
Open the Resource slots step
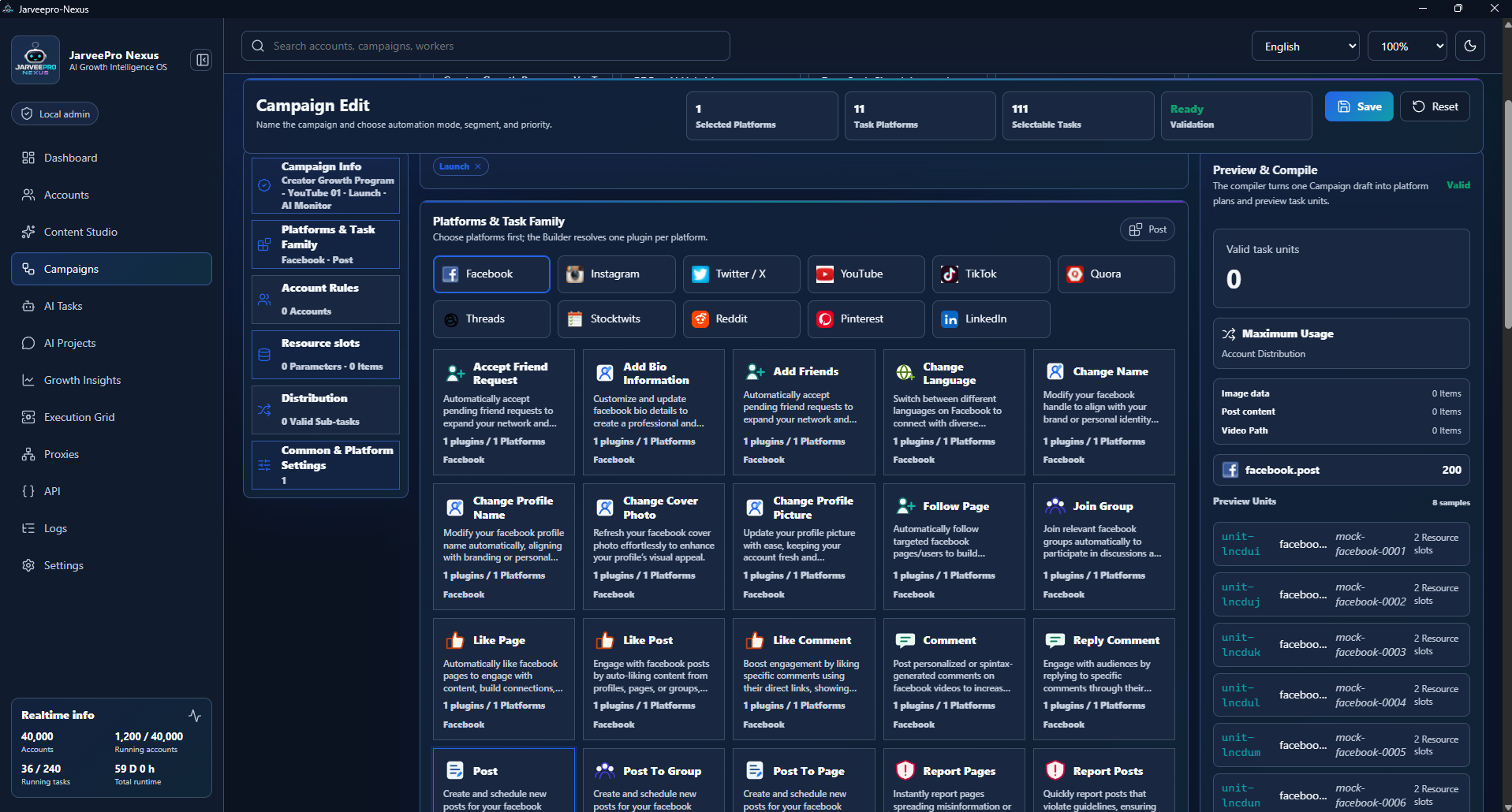point(326,355)
